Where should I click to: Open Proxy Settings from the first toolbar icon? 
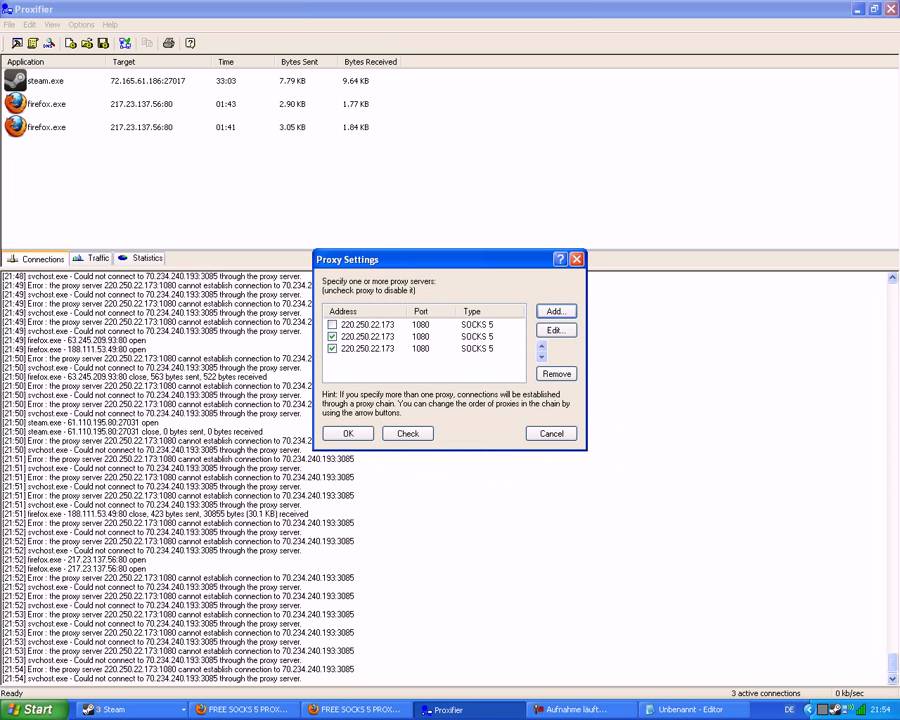point(17,43)
